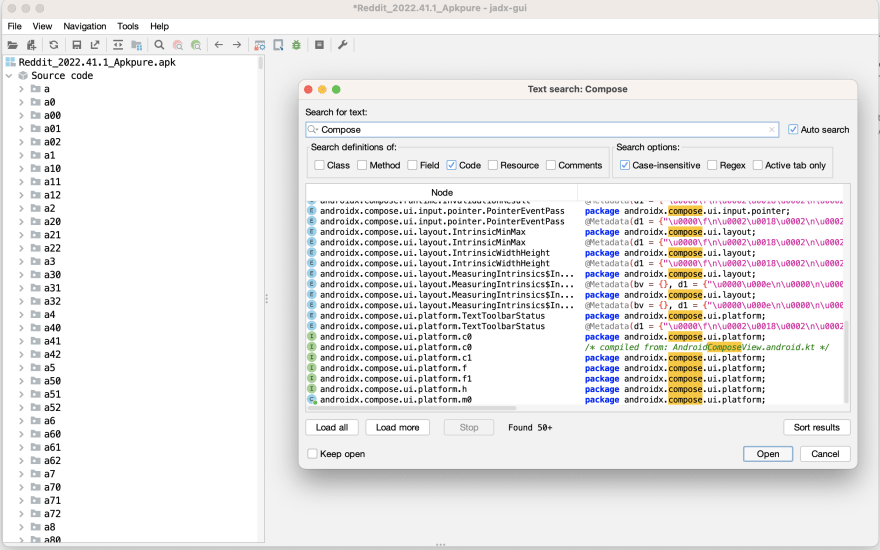Click the search results vertical scrollbar

coord(846,361)
